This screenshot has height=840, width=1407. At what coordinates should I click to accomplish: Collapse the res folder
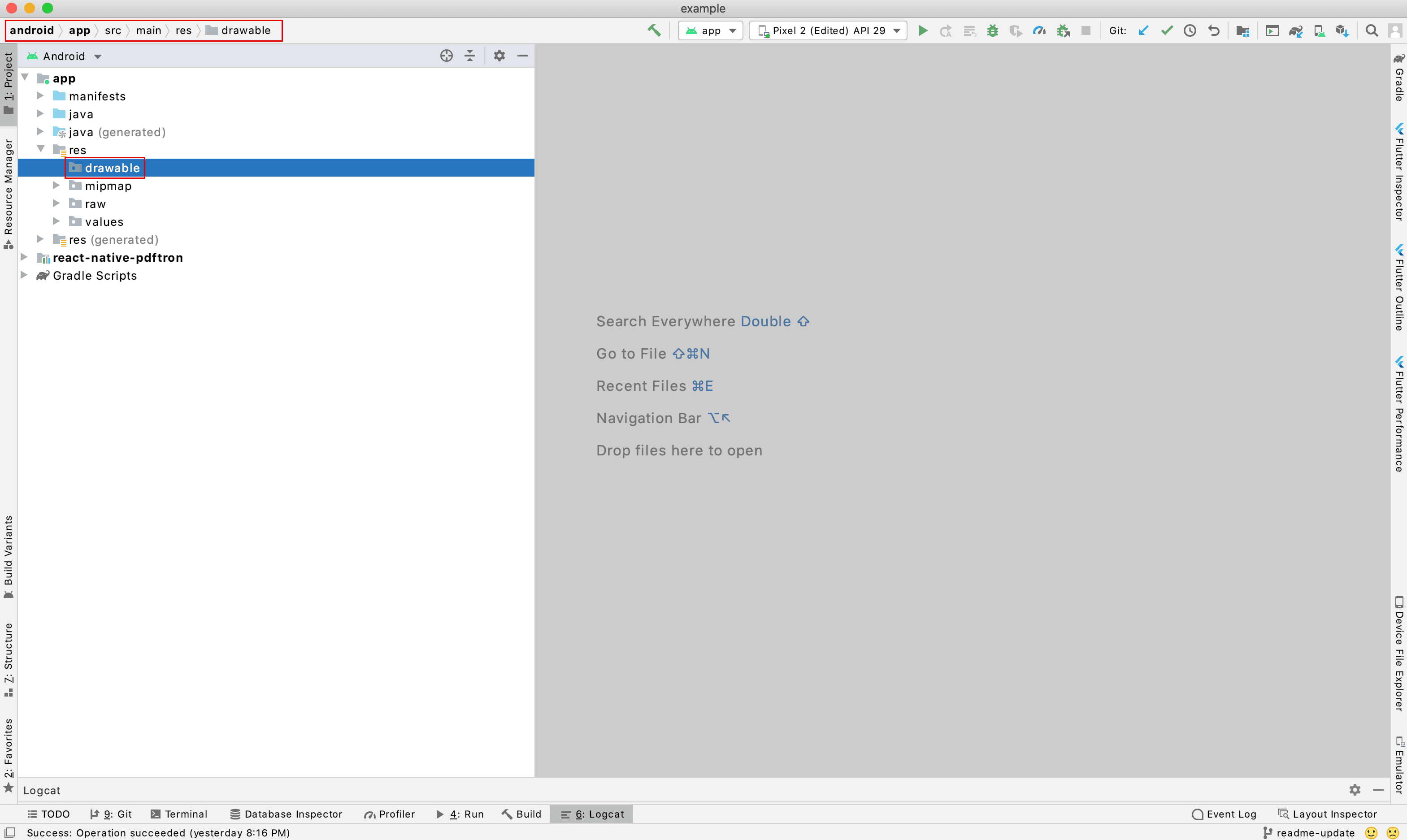[x=41, y=149]
